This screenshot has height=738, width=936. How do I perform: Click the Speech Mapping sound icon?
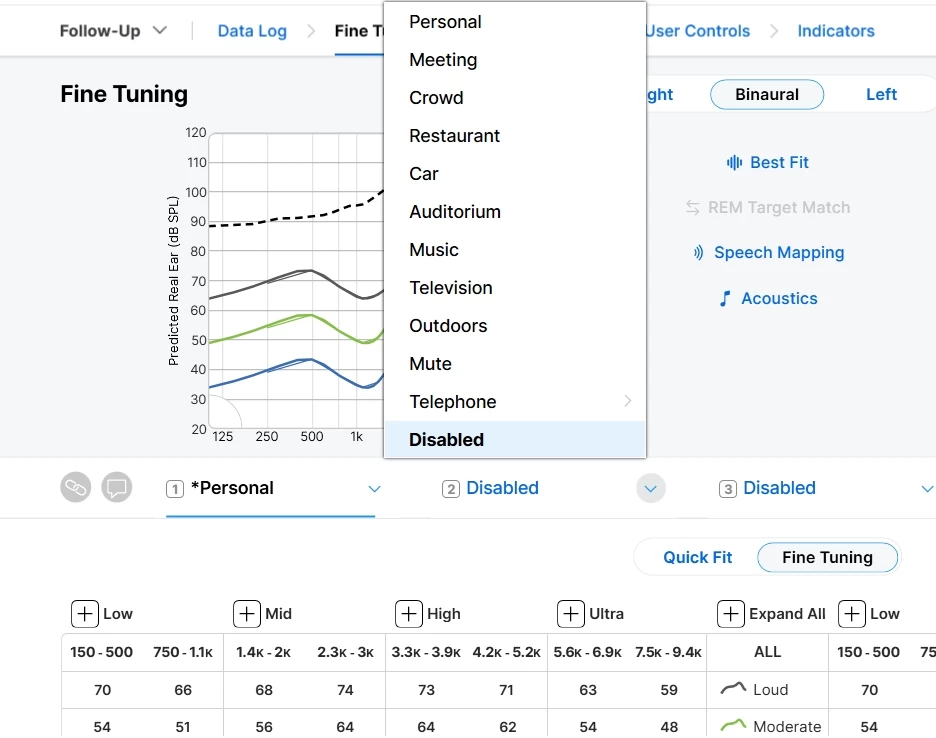[x=697, y=252]
